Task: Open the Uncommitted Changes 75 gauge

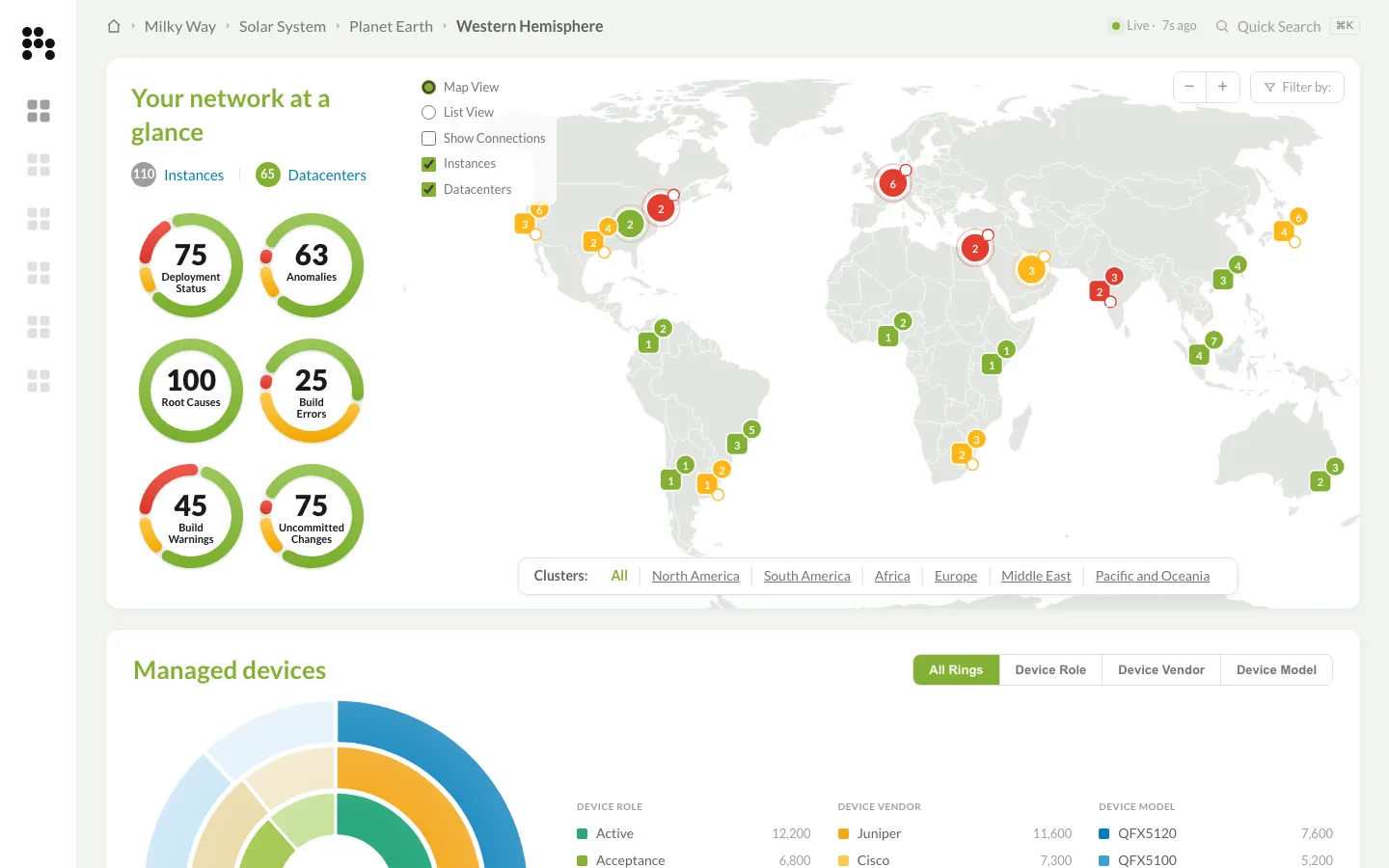Action: click(312, 516)
